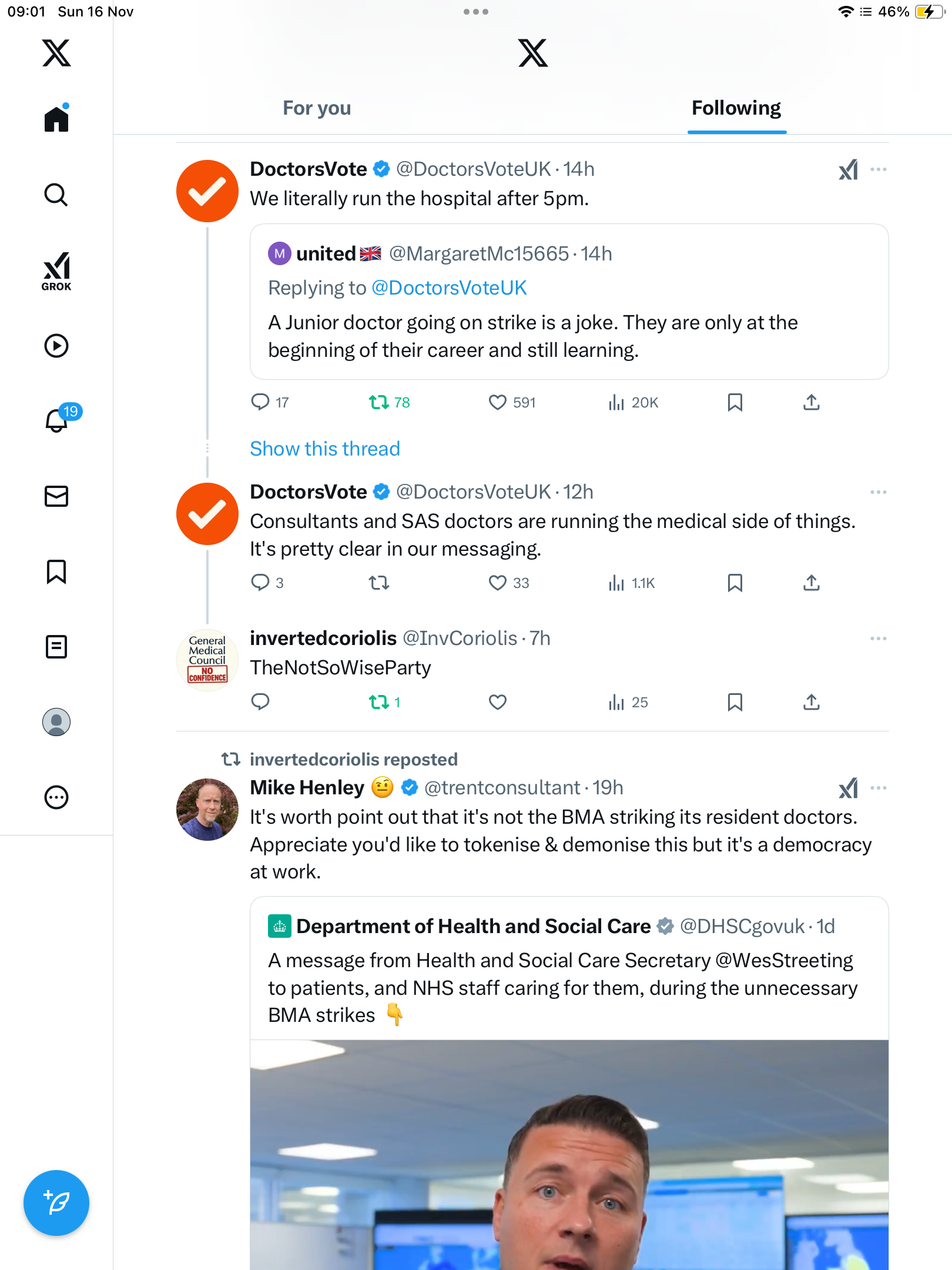
Task: Click 'Show this thread' link
Action: (x=325, y=449)
